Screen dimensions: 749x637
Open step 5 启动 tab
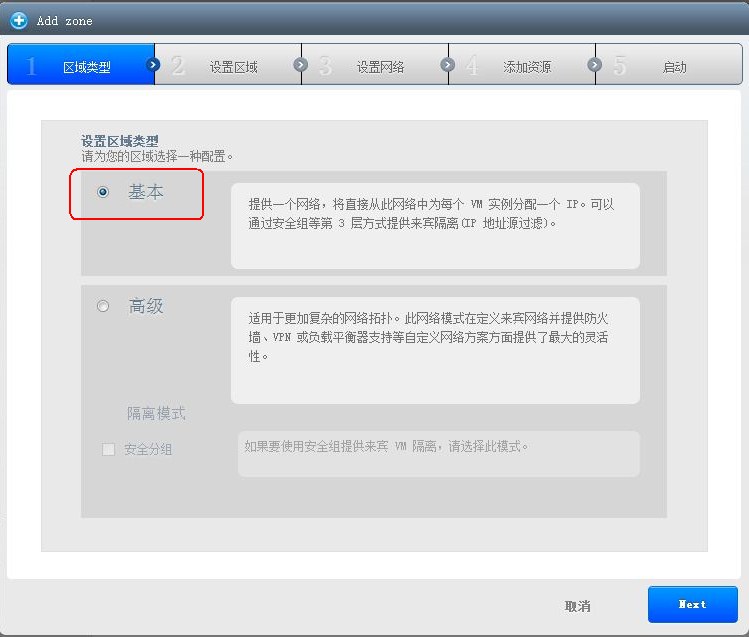click(669, 64)
